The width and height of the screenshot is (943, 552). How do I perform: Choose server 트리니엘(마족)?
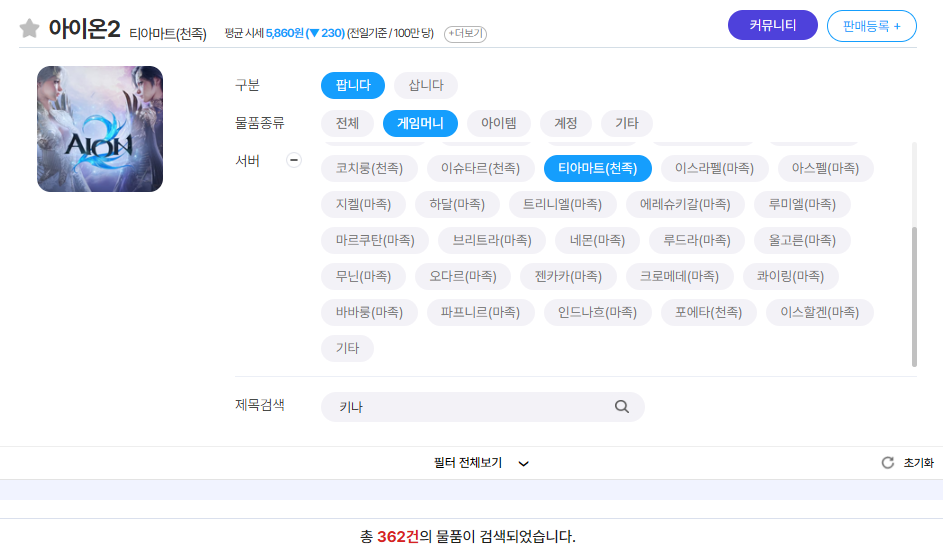tap(562, 204)
